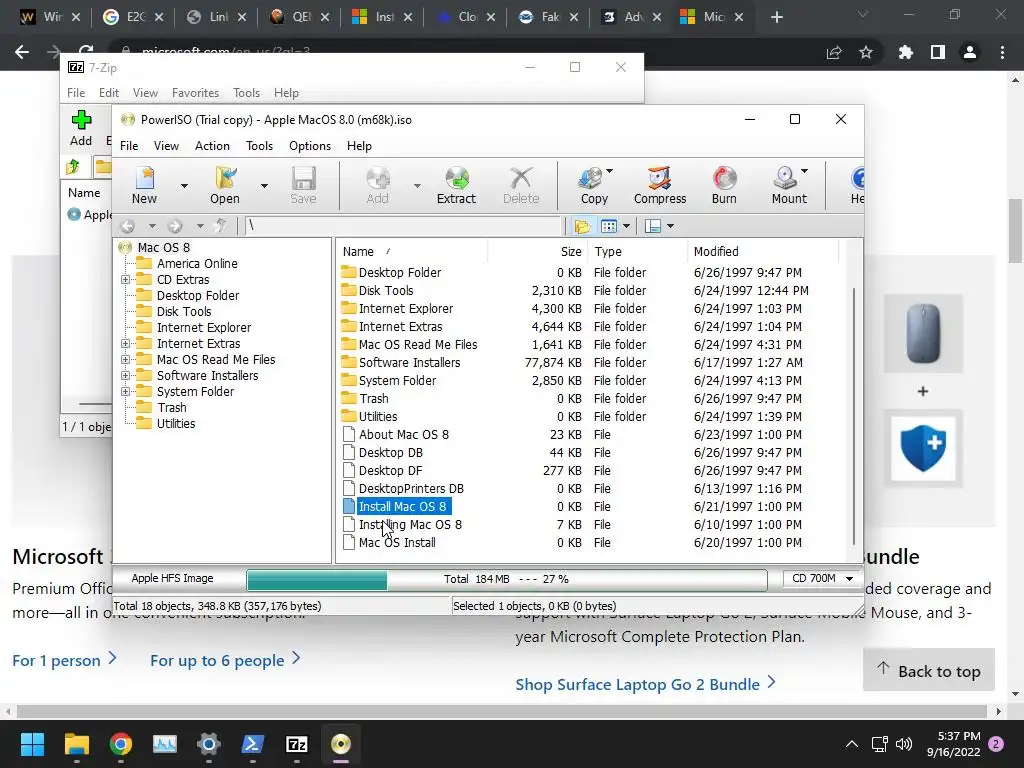1024x768 pixels.
Task: Open 7-Zip from the taskbar
Action: pyautogui.click(x=296, y=744)
